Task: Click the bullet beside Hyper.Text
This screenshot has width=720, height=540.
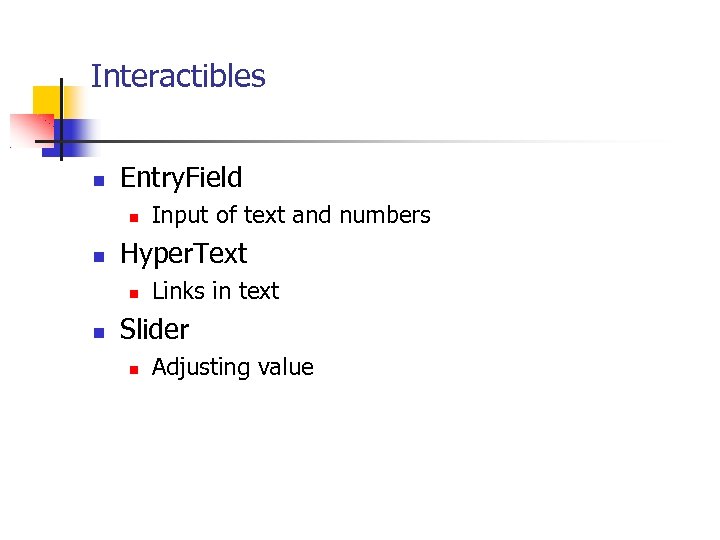Action: click(x=98, y=258)
